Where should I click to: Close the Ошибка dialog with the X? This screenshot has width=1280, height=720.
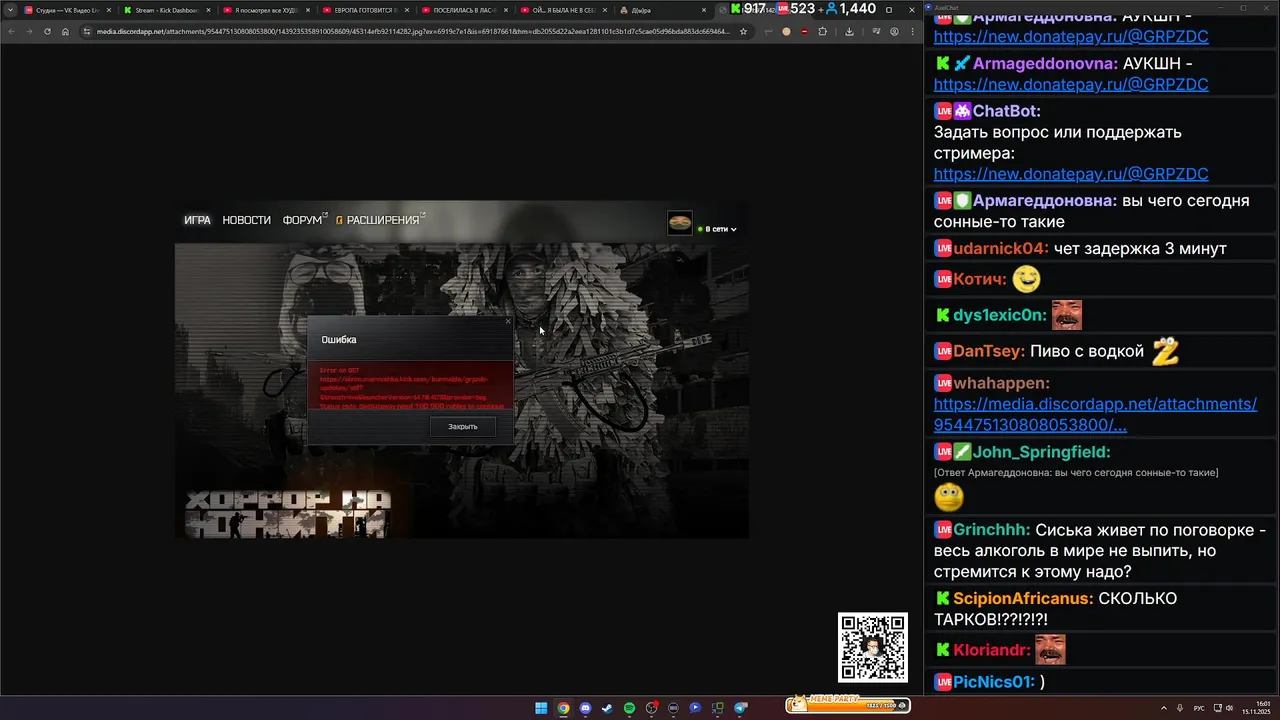(x=507, y=321)
